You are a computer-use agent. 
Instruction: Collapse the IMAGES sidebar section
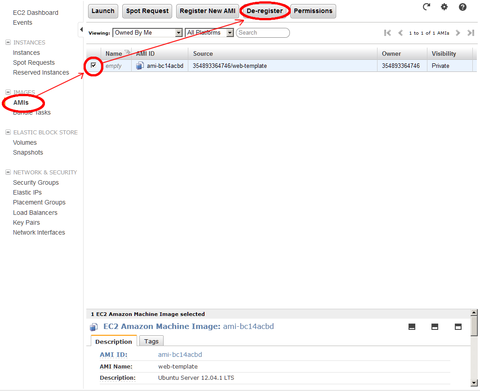[8, 92]
